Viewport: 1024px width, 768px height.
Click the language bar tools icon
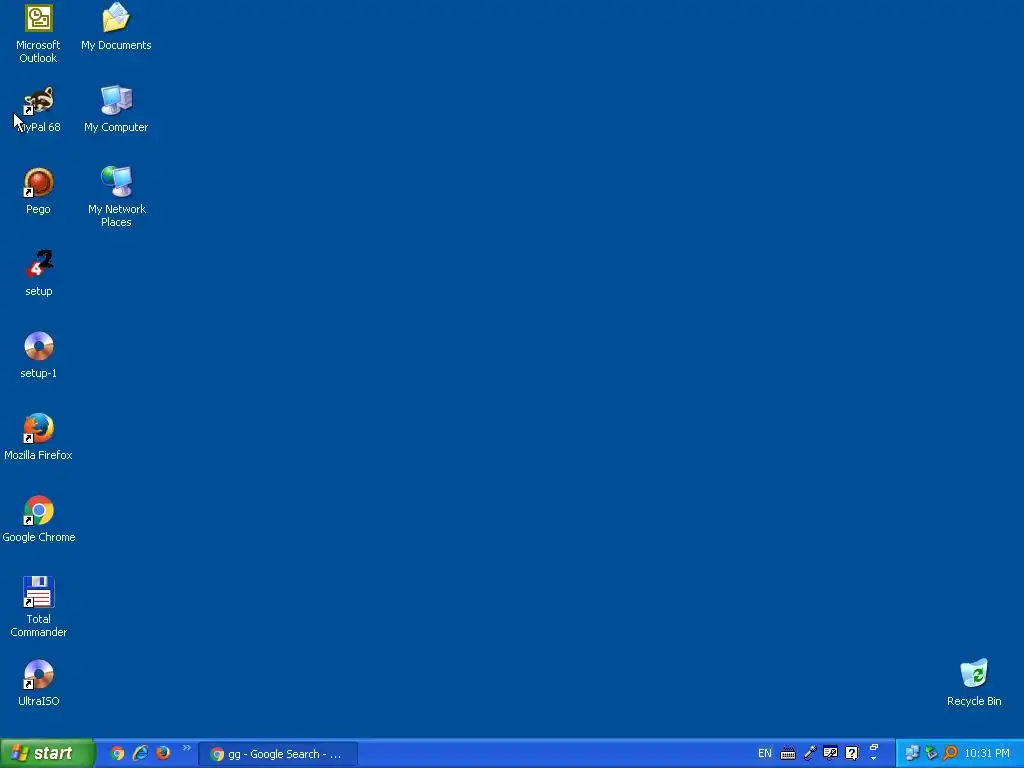pos(831,754)
